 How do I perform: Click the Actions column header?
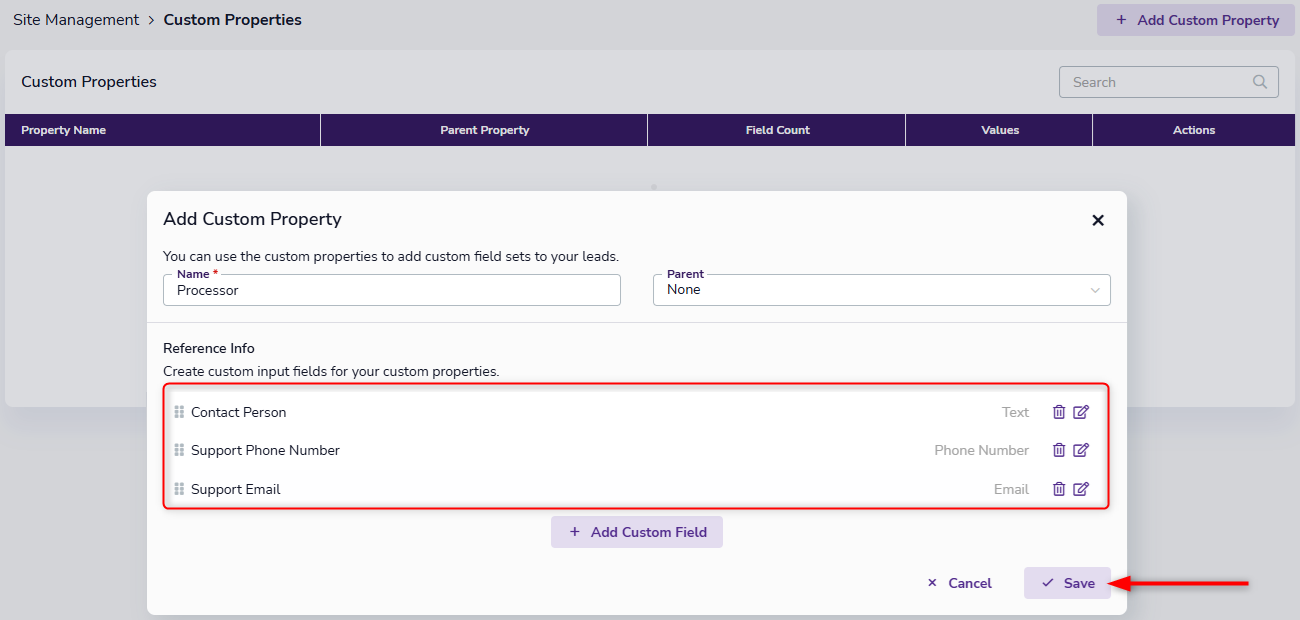(x=1194, y=130)
